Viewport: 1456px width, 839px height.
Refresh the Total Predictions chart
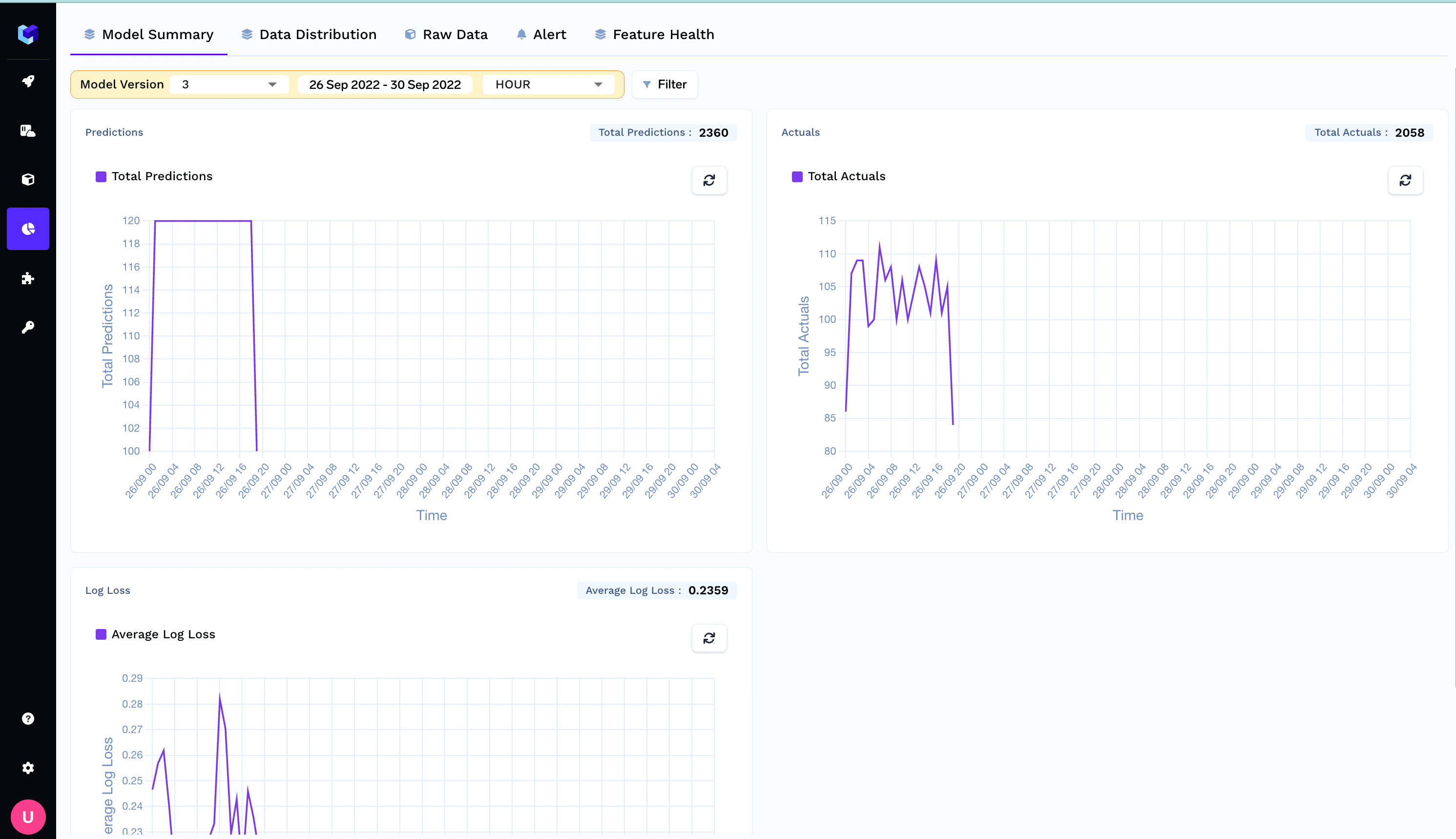pos(709,180)
